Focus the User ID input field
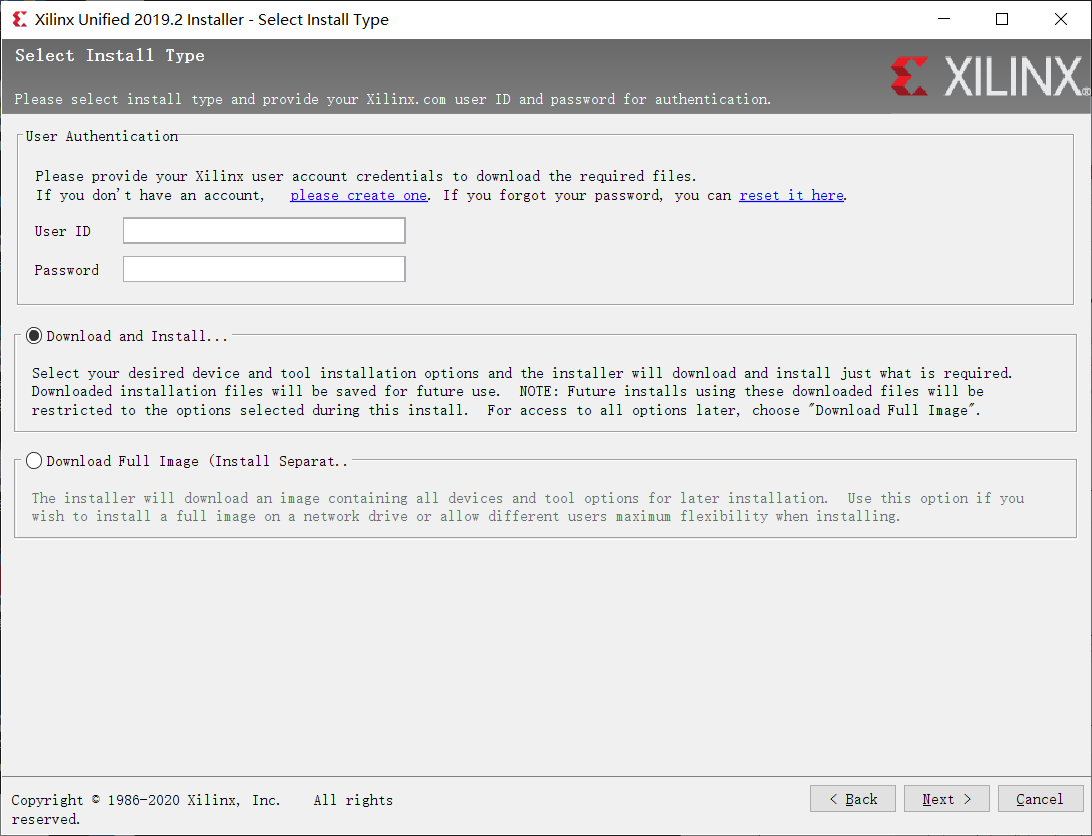Image resolution: width=1092 pixels, height=836 pixels. (264, 231)
